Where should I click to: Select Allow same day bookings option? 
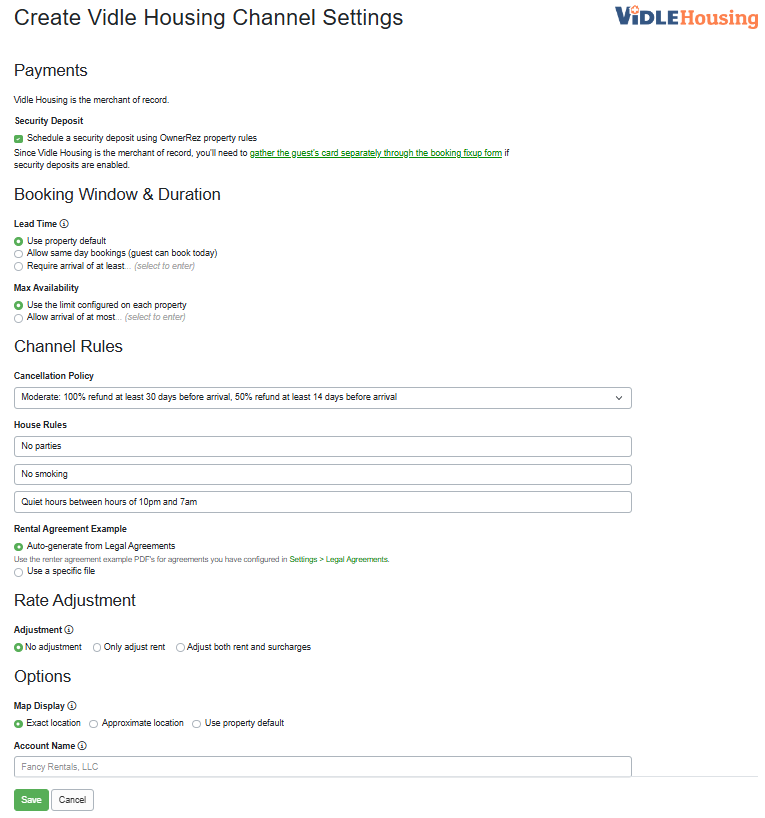pos(17,253)
